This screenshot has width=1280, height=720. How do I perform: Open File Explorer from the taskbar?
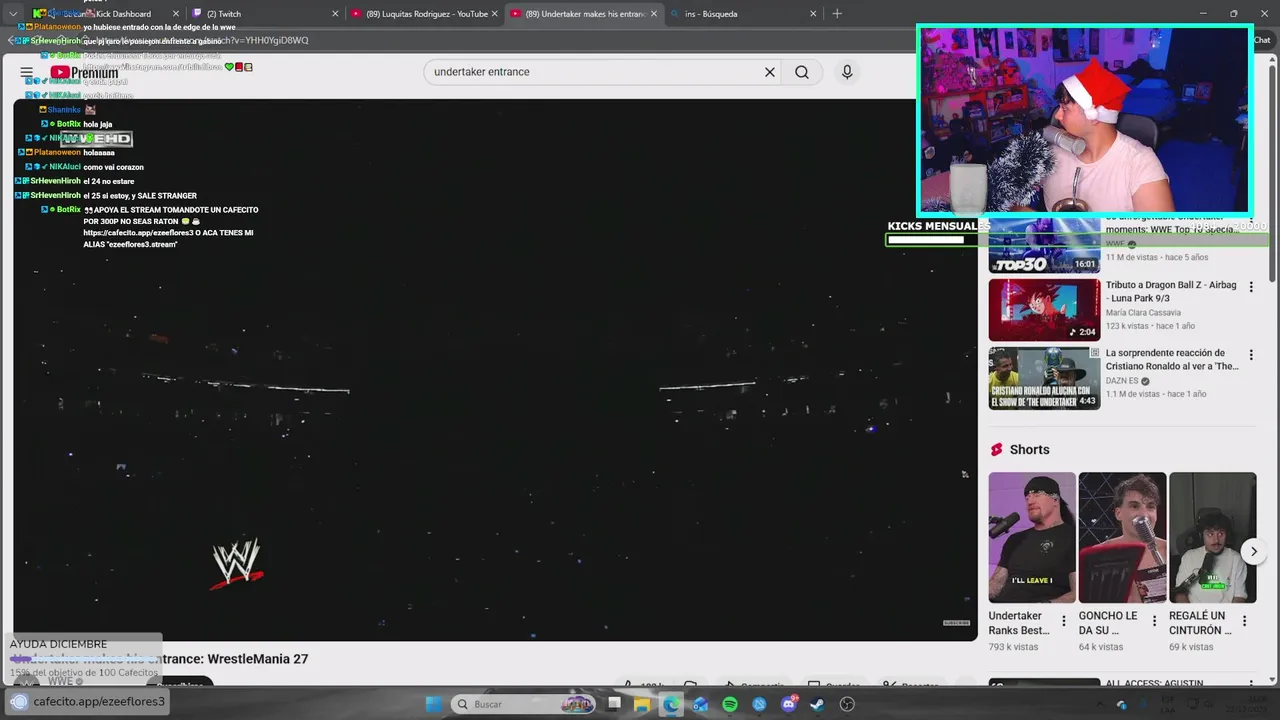coord(642,704)
